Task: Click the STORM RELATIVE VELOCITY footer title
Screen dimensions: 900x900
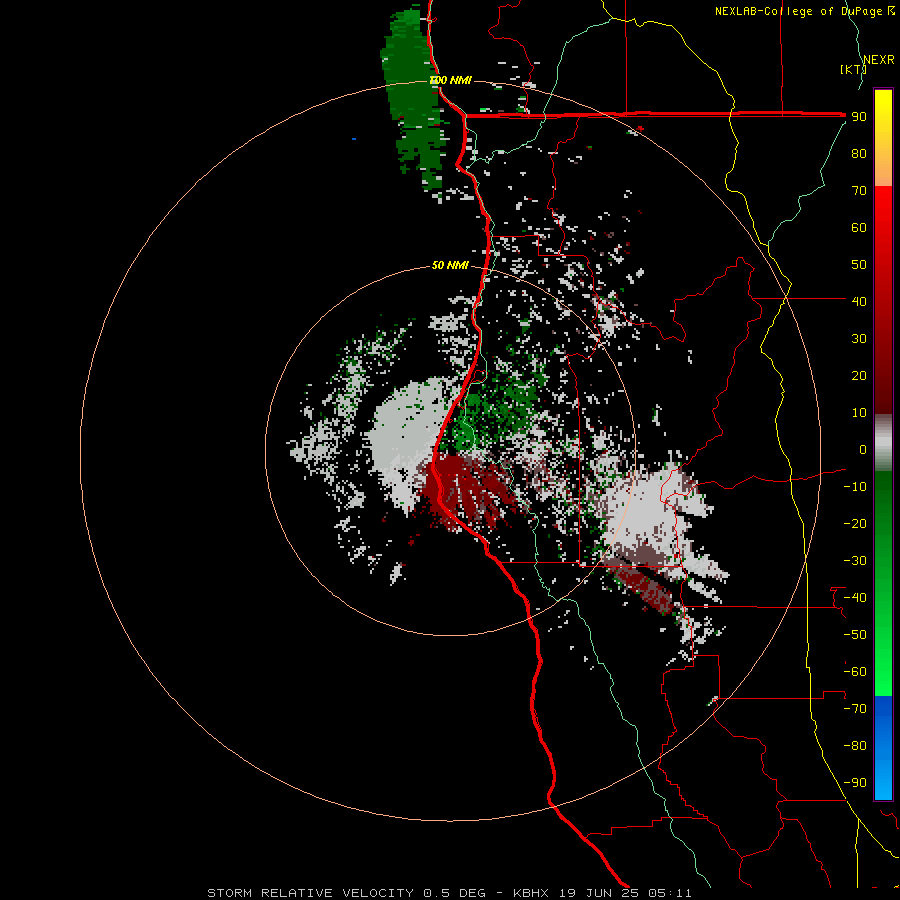Action: (x=311, y=893)
